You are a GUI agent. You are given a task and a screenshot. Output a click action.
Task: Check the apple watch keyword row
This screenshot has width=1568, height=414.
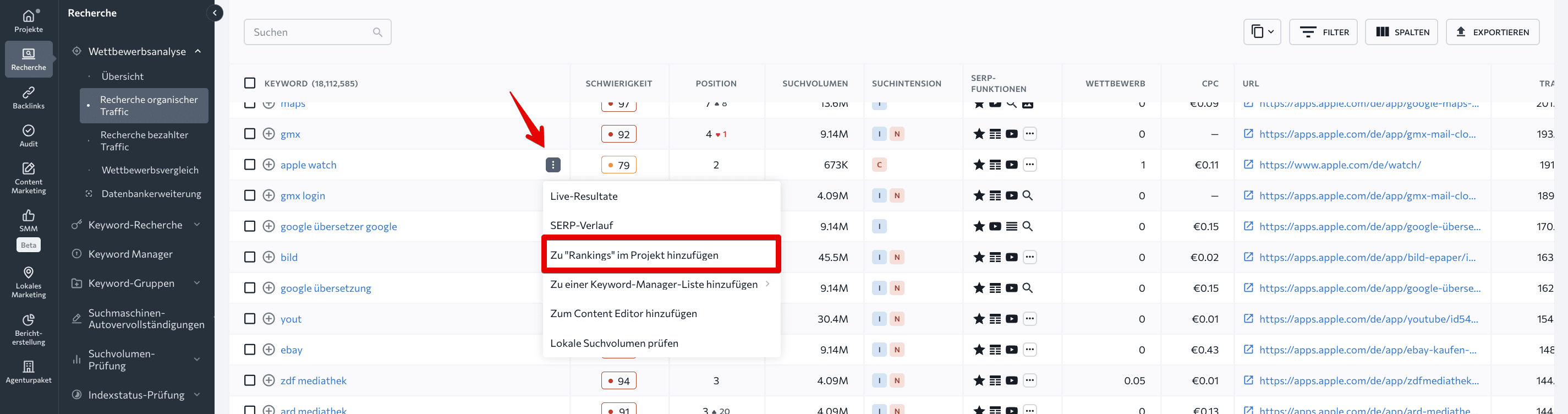(x=250, y=165)
